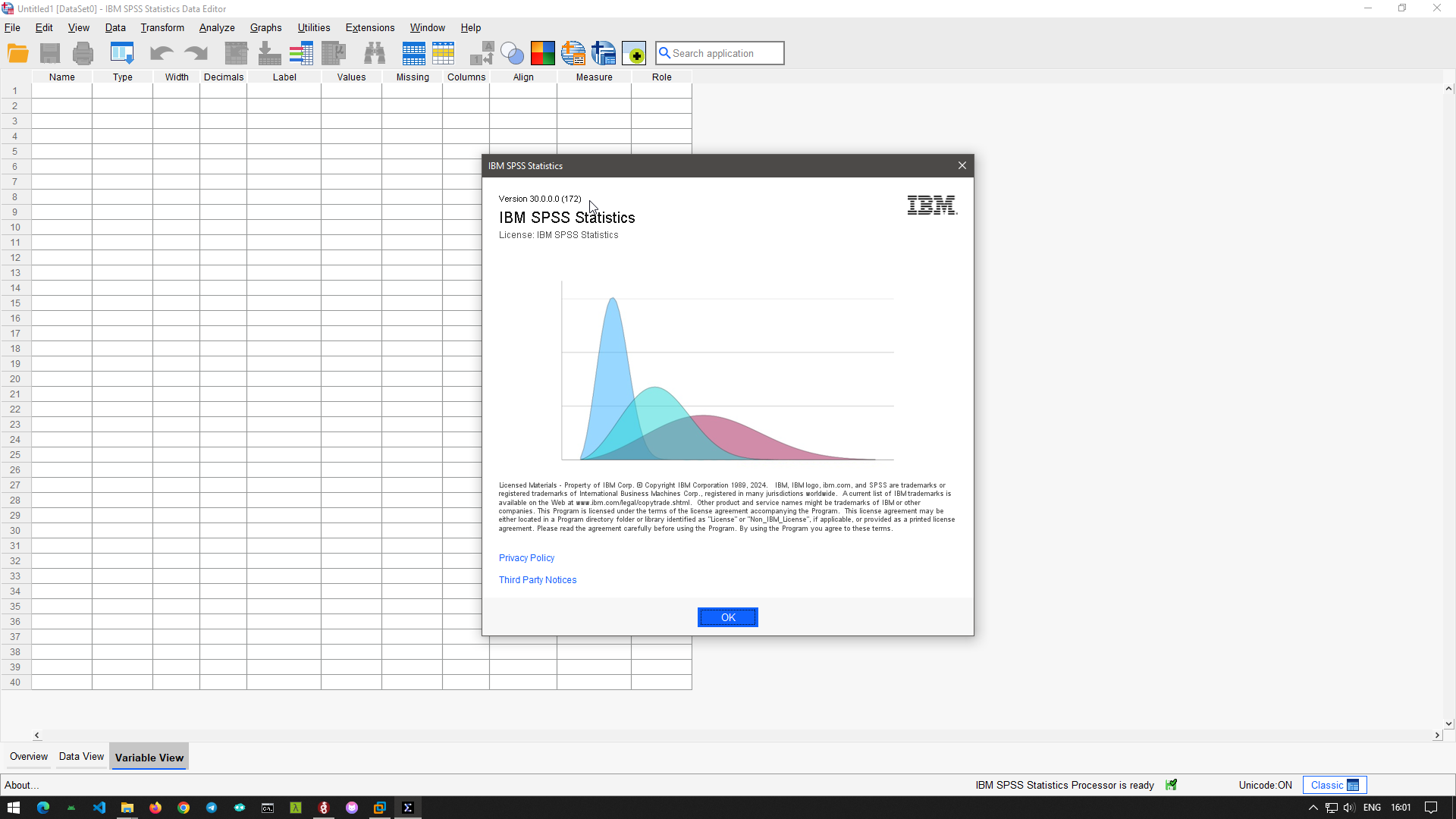Click the Name column header
The height and width of the screenshot is (819, 1456).
click(62, 77)
